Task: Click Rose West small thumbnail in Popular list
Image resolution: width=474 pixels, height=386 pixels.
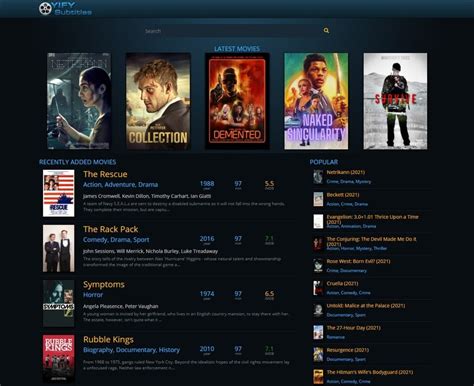Action: click(x=318, y=266)
